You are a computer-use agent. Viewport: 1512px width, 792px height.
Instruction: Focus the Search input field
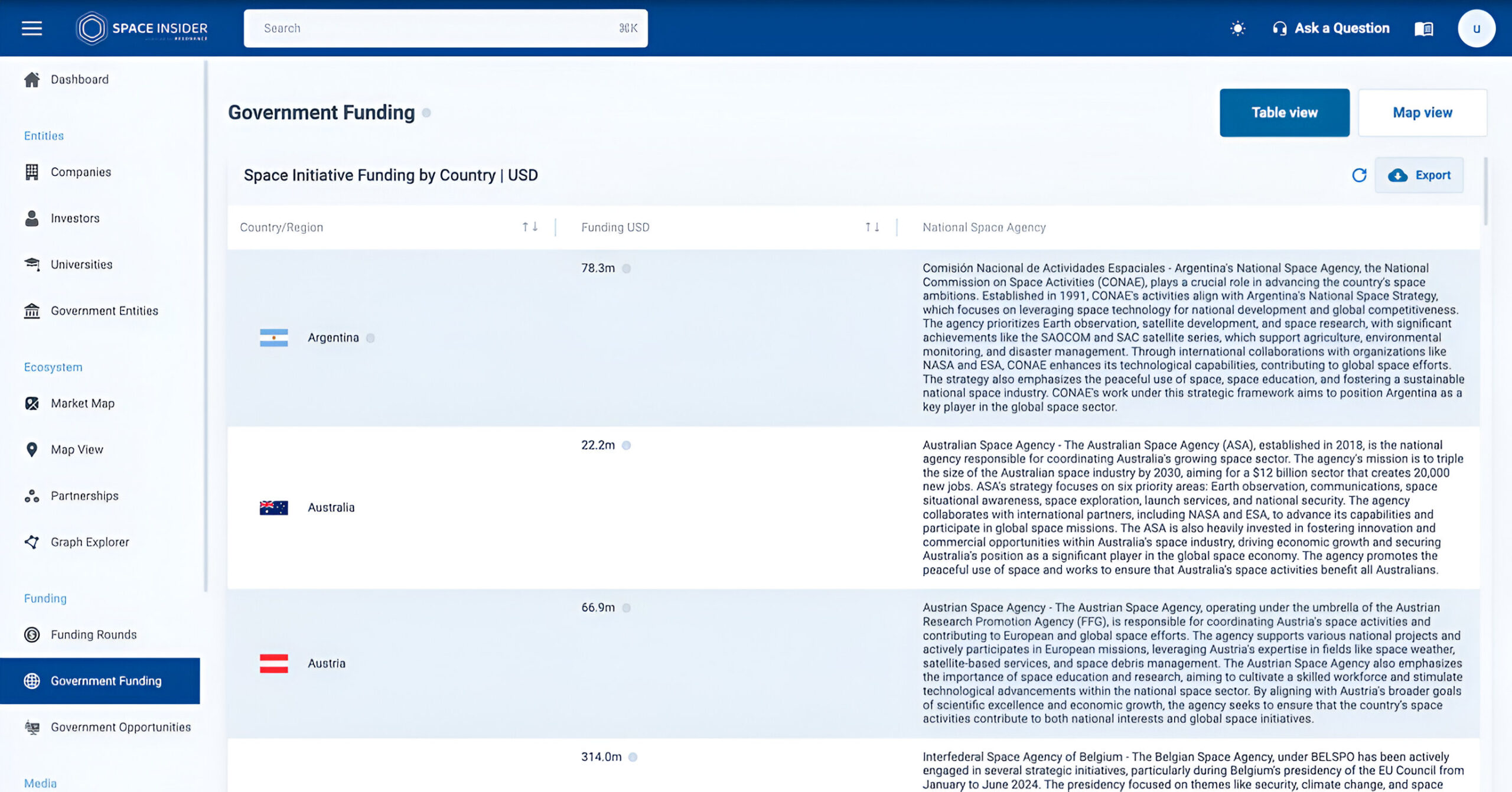[445, 28]
